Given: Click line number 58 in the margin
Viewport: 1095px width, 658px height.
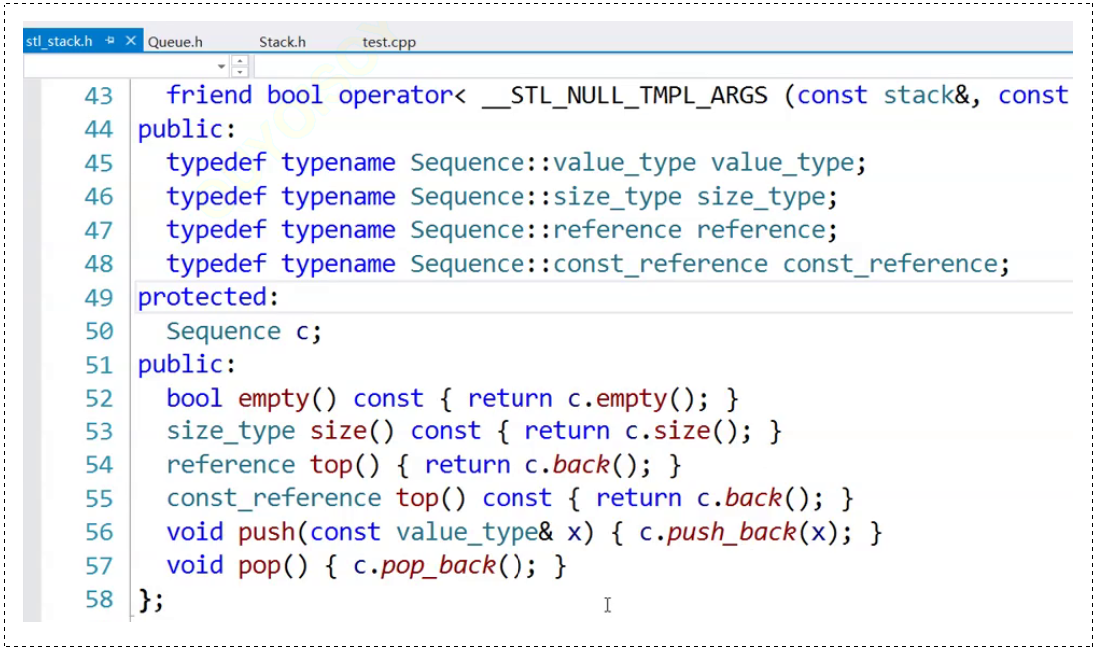Looking at the screenshot, I should pyautogui.click(x=98, y=599).
